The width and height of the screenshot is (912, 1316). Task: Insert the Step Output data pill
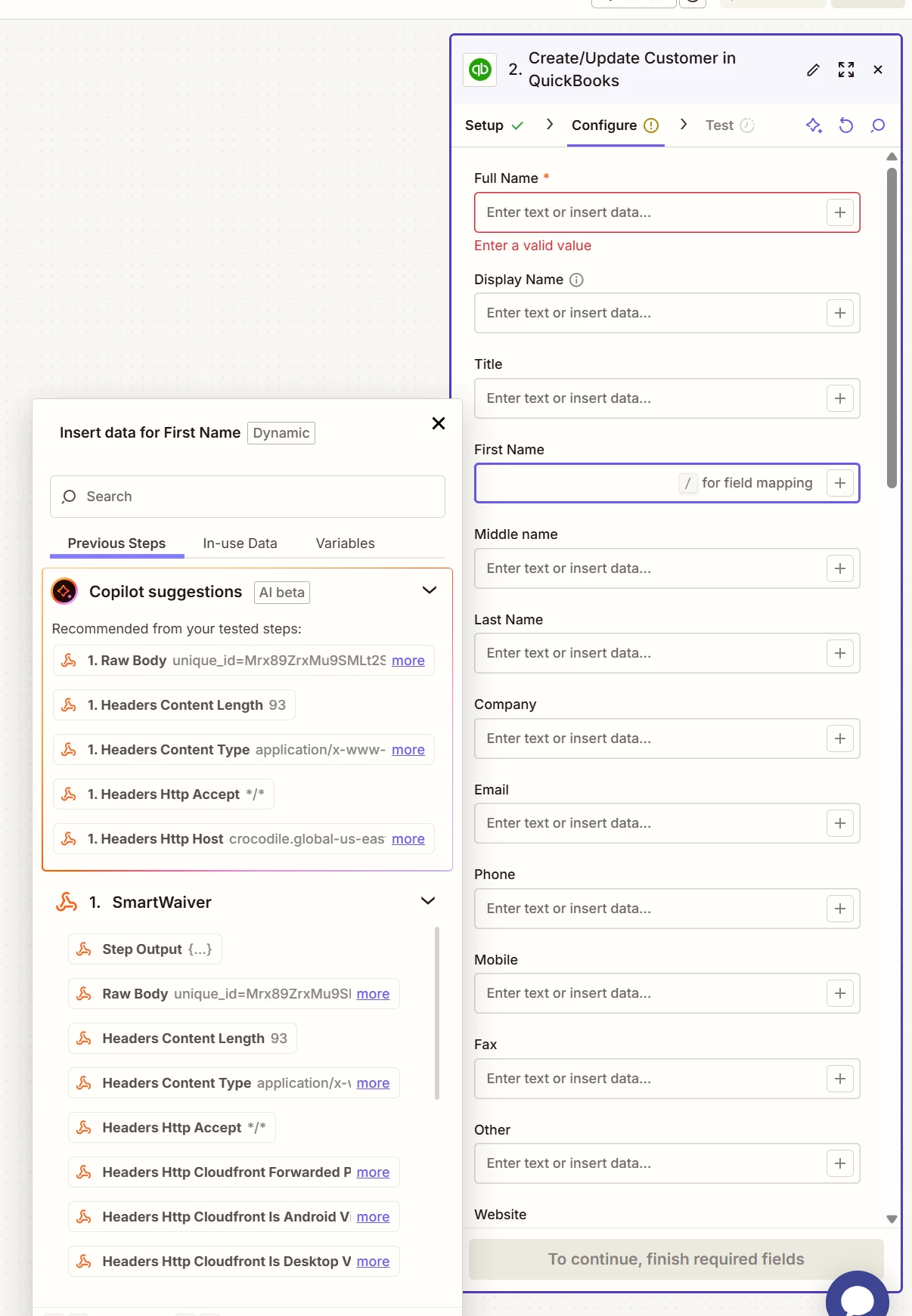(x=145, y=949)
